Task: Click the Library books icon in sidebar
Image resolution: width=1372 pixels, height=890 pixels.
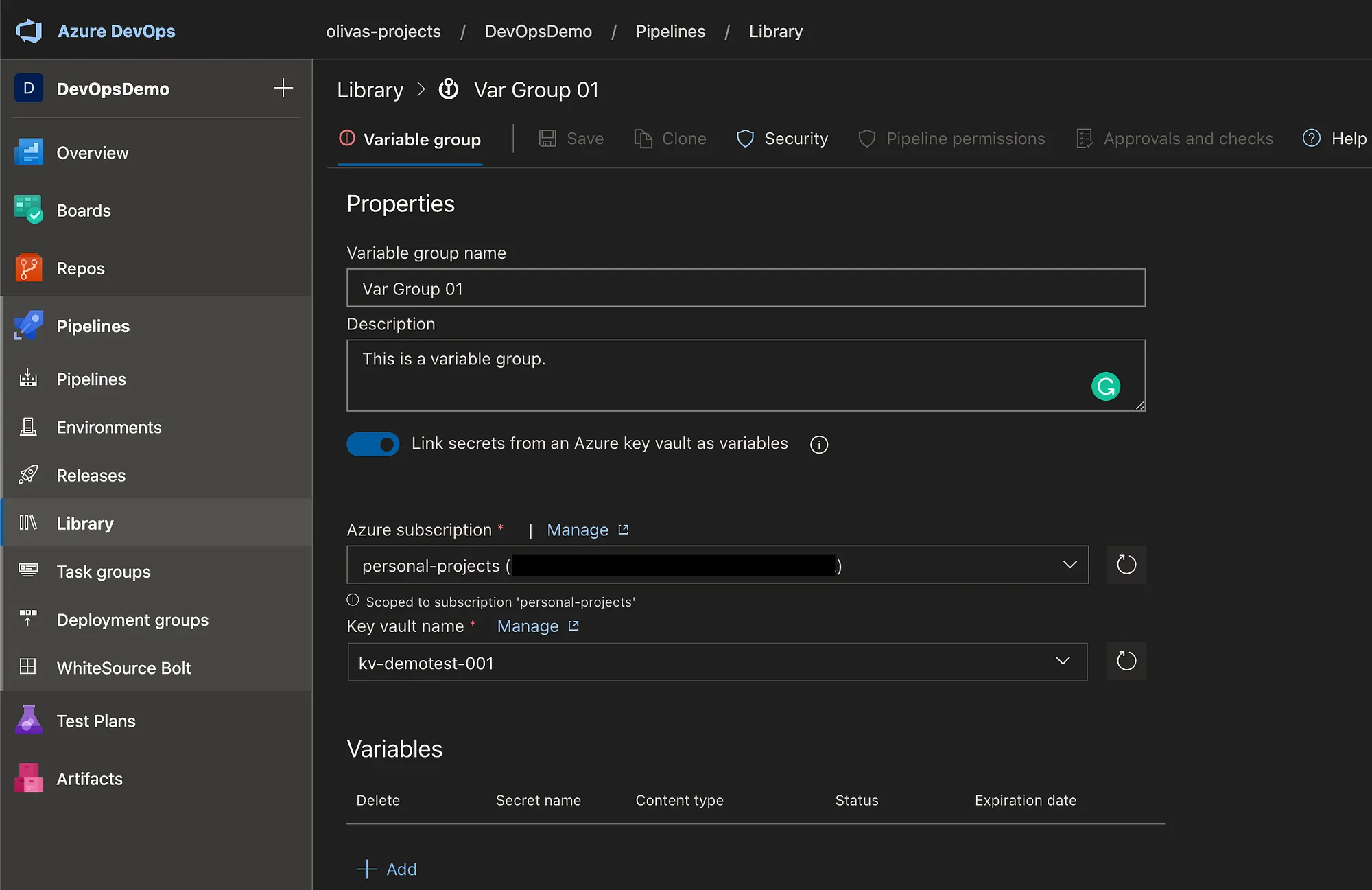Action: [28, 523]
